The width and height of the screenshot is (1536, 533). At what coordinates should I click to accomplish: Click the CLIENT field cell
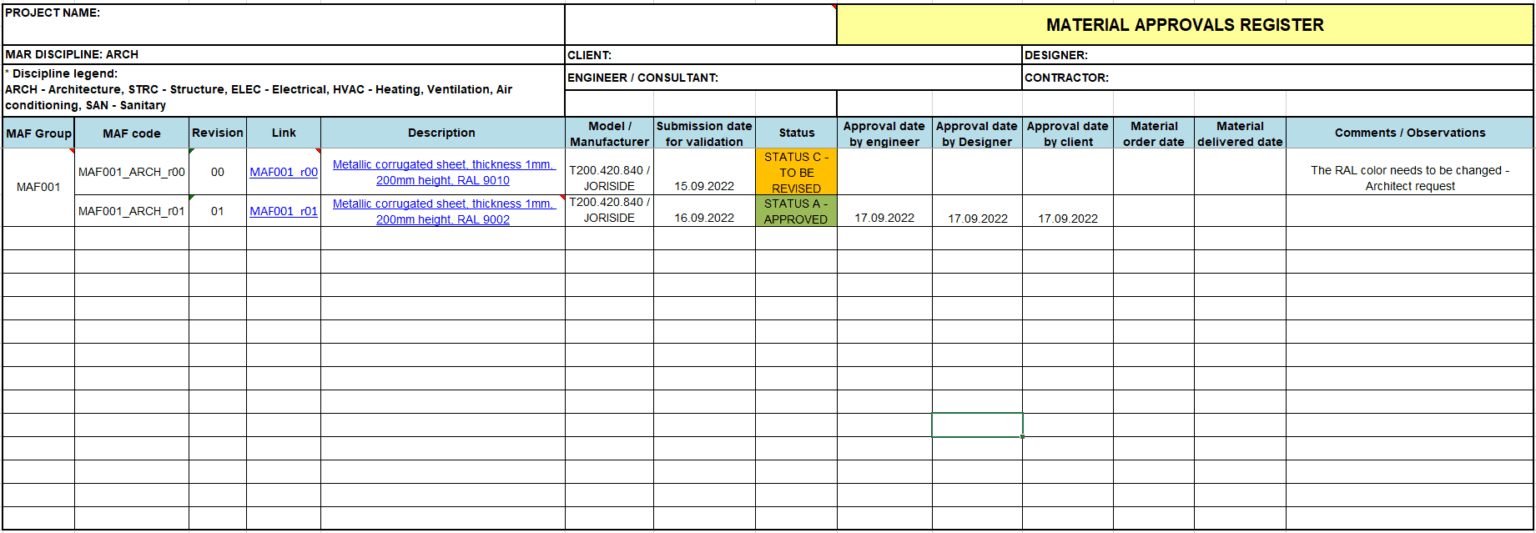coord(792,56)
